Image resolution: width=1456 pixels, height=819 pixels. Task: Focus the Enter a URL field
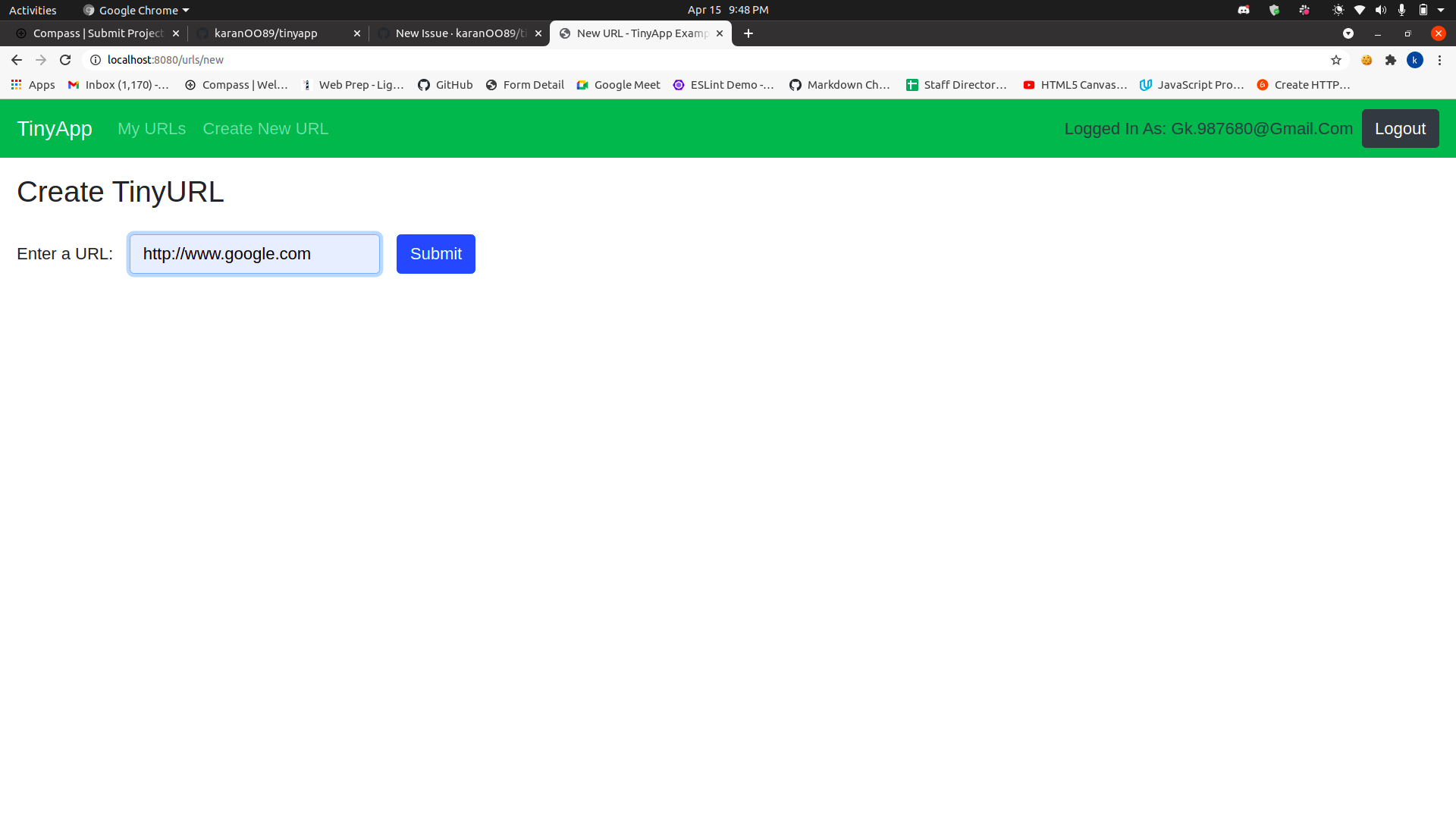254,254
